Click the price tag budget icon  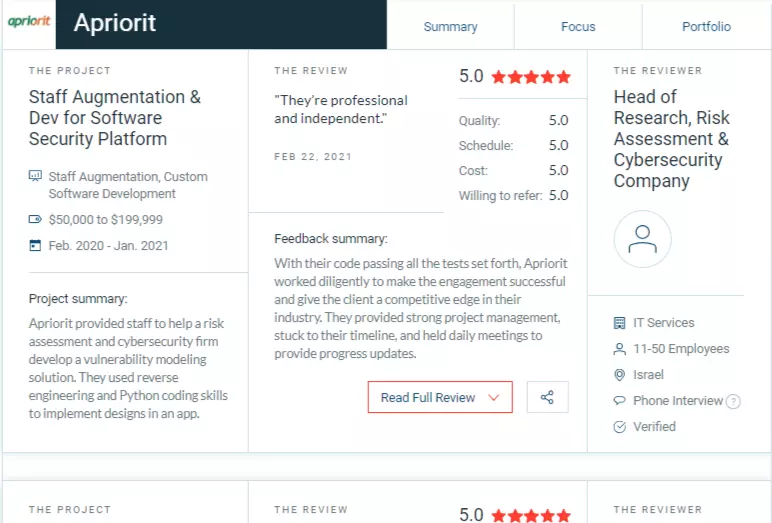(35, 219)
